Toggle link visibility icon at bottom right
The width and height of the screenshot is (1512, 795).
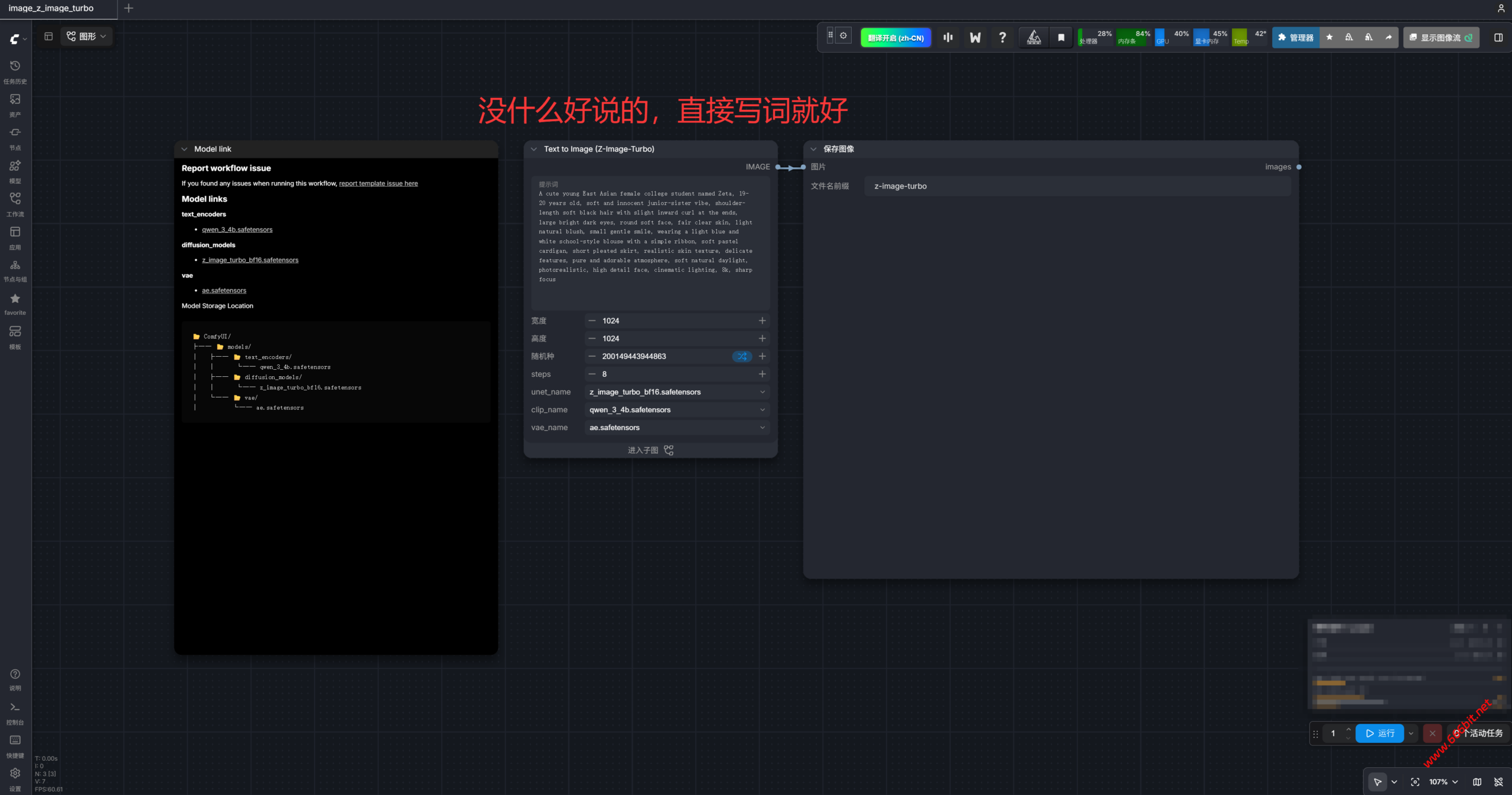coord(1498,781)
